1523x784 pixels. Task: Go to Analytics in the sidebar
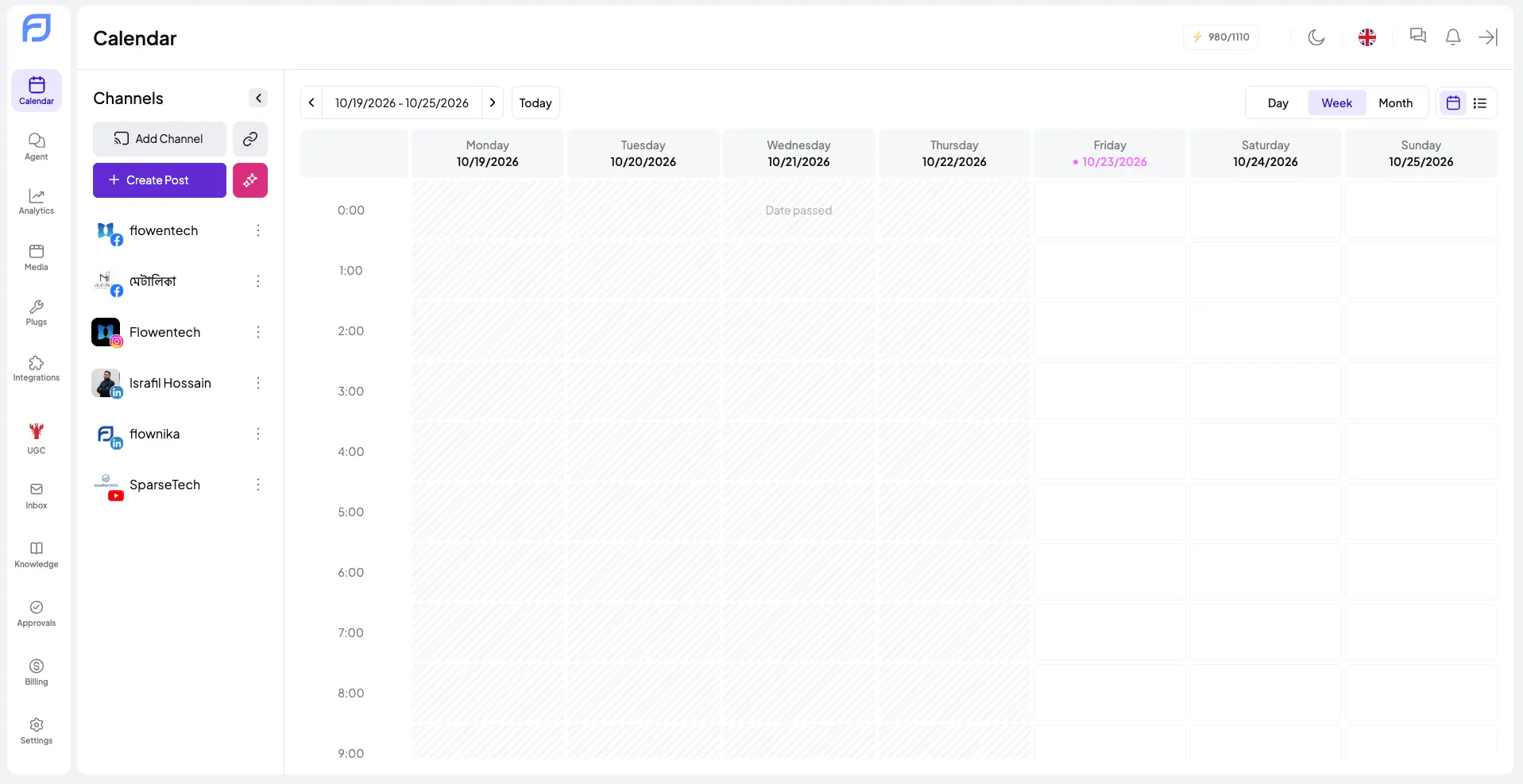coord(37,202)
